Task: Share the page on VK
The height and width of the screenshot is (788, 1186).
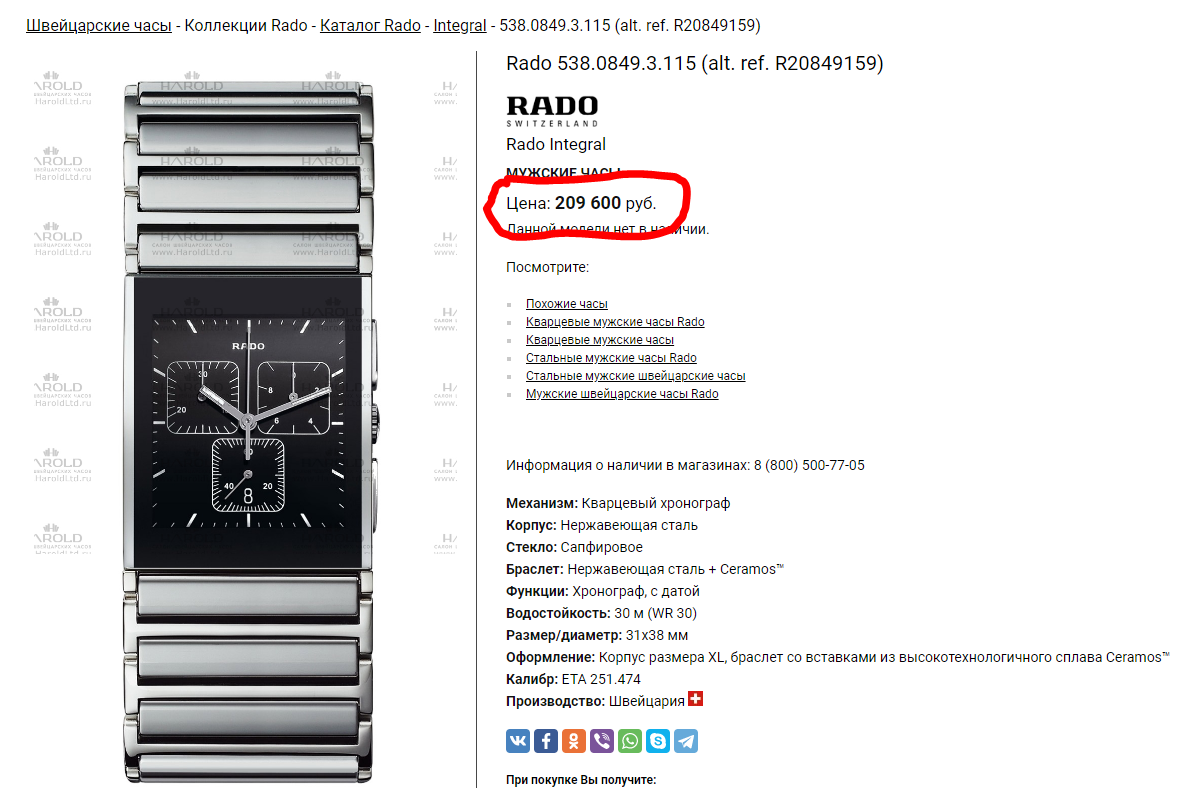Action: click(x=518, y=740)
